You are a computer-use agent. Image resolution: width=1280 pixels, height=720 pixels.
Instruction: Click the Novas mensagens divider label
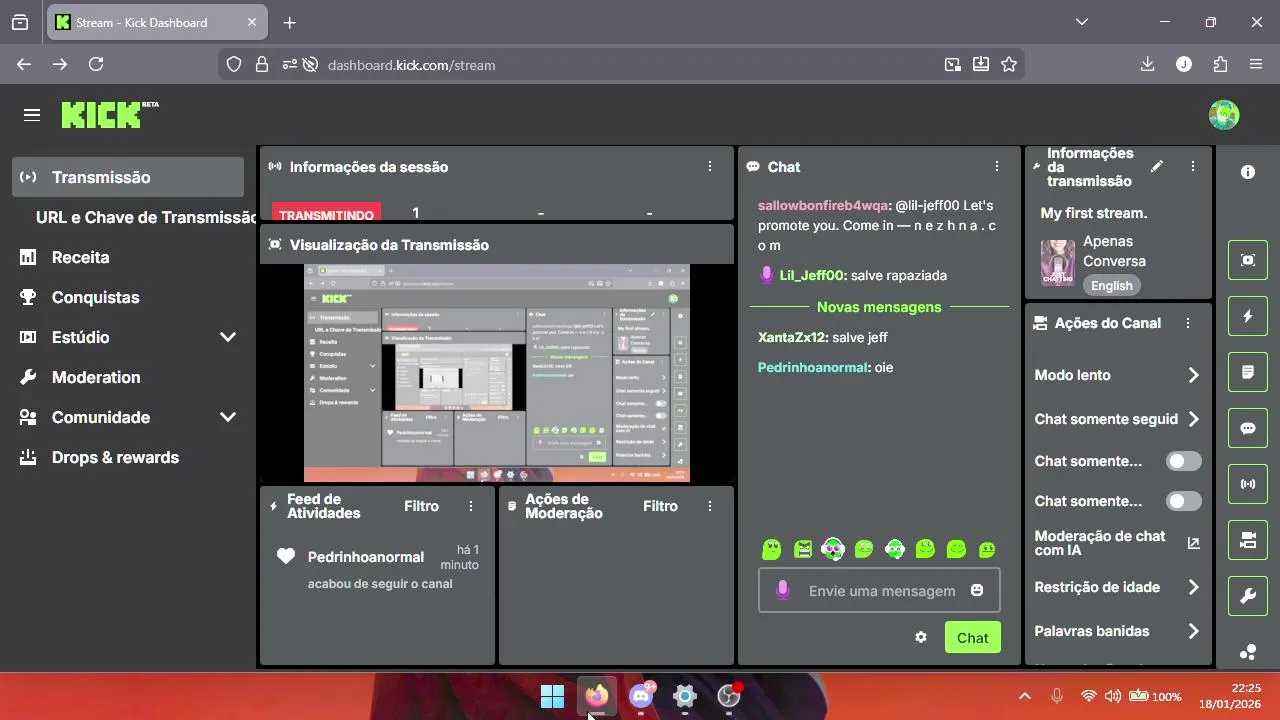[879, 307]
